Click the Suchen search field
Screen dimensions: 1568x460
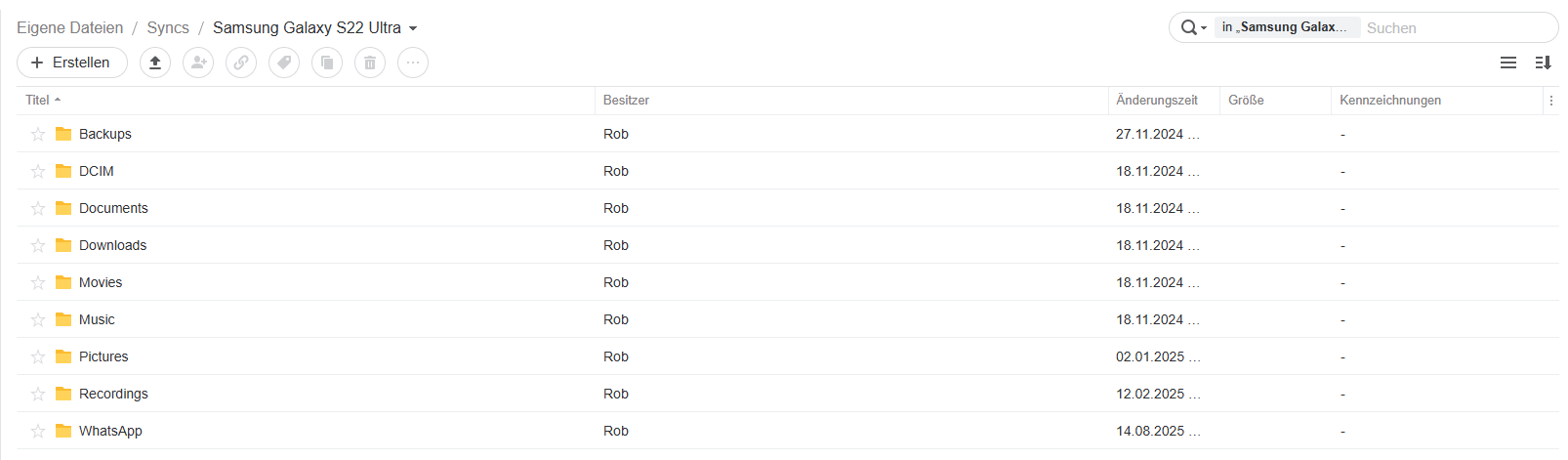click(1455, 28)
